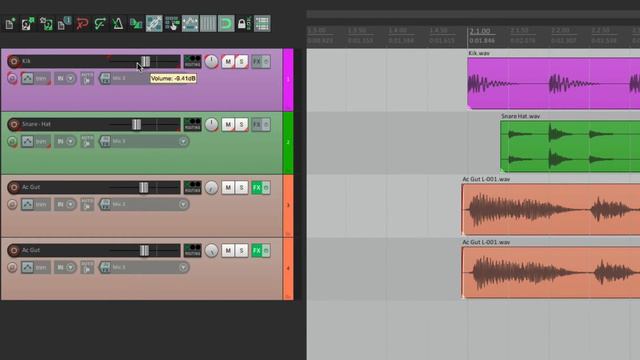
Task: Toggle the Item Grouping toolbar icon
Action: pyautogui.click(x=154, y=24)
